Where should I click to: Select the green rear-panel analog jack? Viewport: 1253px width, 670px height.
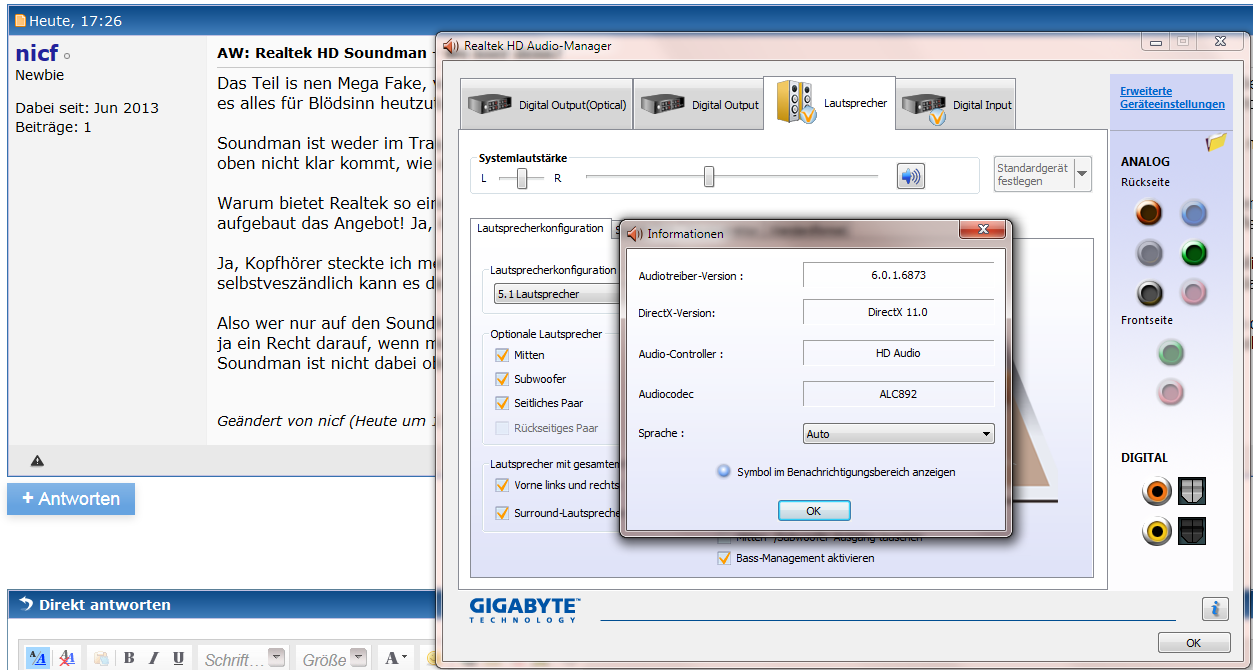tap(1193, 253)
